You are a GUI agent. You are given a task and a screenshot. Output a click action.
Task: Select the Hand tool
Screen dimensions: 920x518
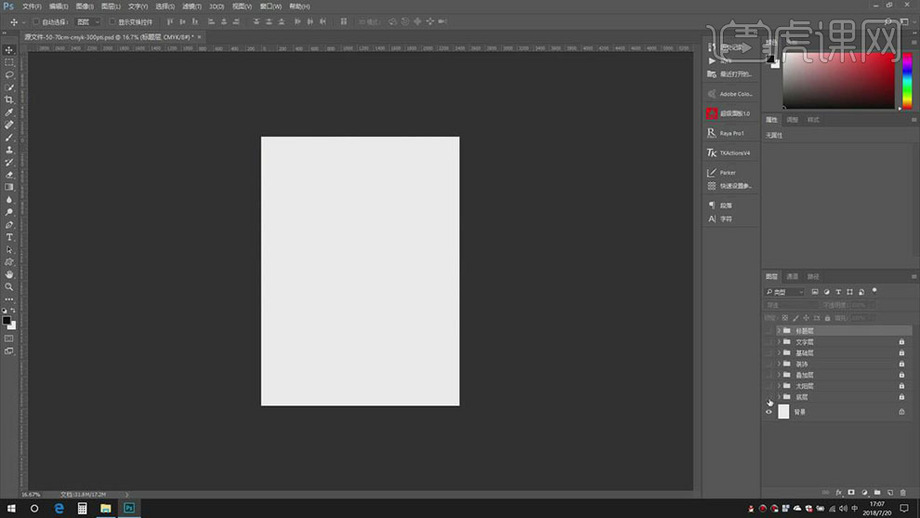pos(9,275)
